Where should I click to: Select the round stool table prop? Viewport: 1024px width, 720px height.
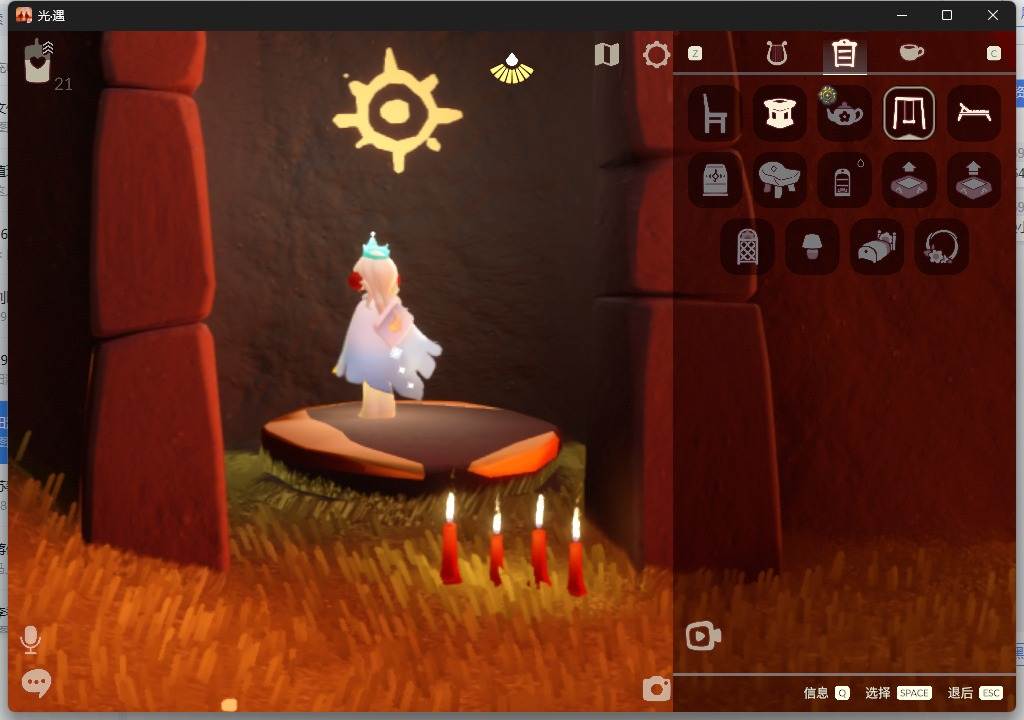779,114
